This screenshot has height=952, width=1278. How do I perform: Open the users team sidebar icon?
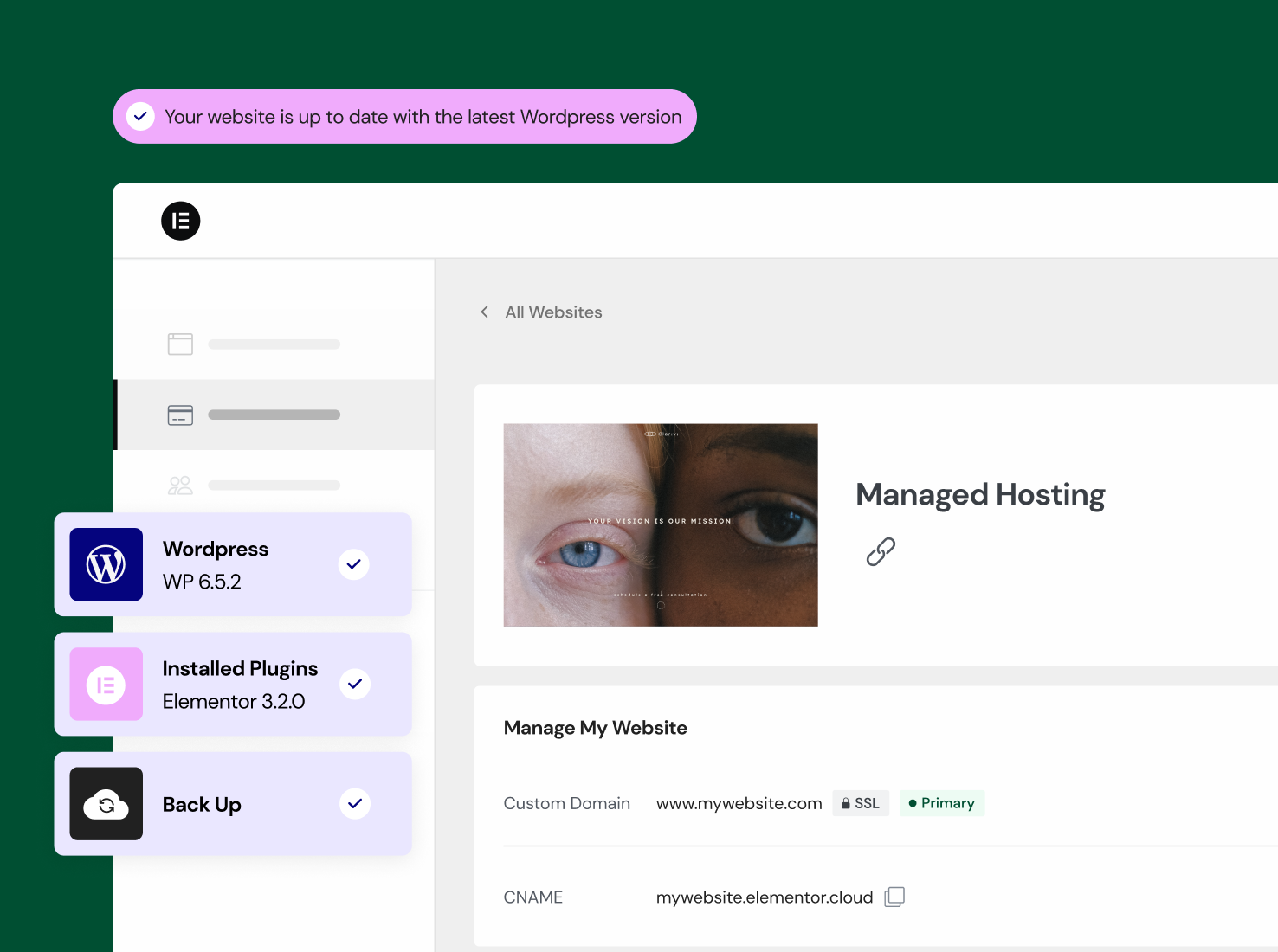coord(180,486)
